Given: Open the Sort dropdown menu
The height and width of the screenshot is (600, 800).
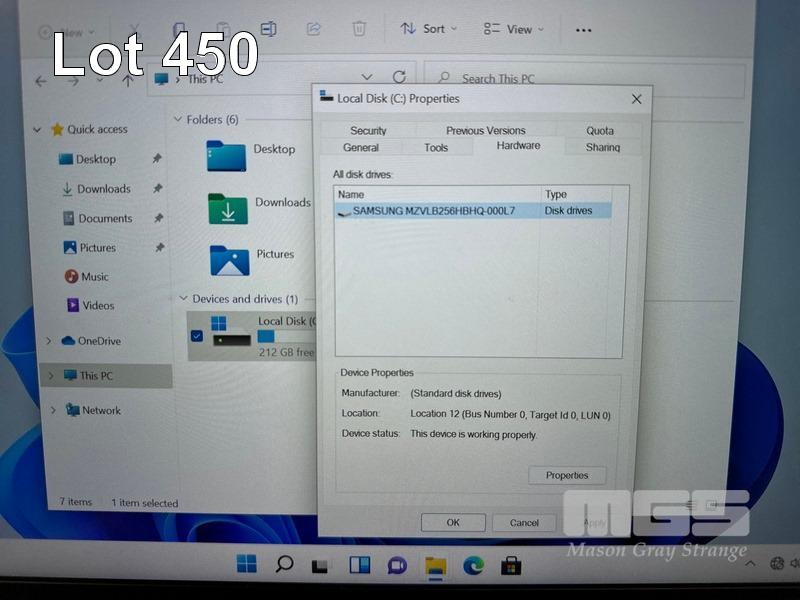Looking at the screenshot, I should coord(429,29).
